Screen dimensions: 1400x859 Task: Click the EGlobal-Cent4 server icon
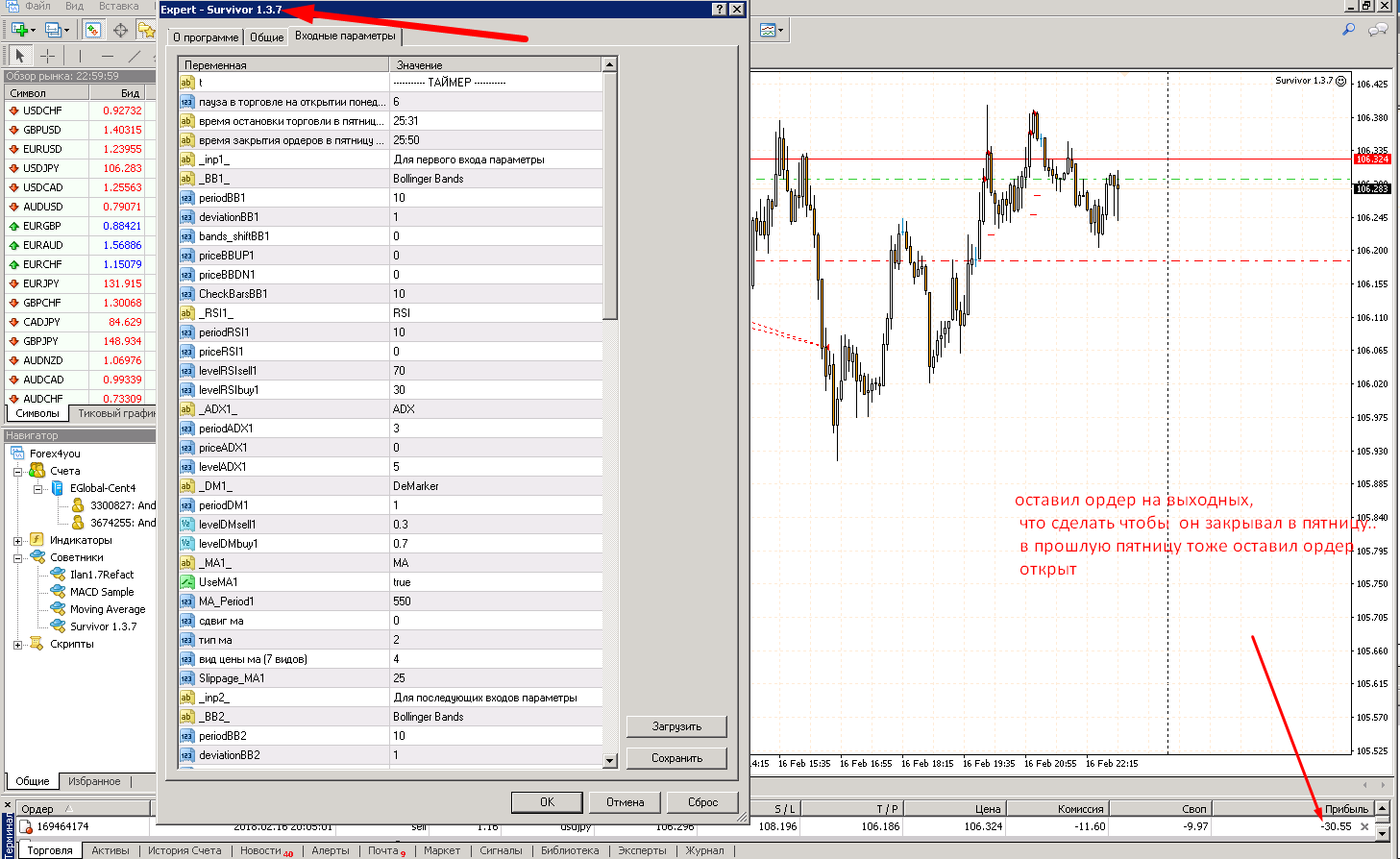58,488
